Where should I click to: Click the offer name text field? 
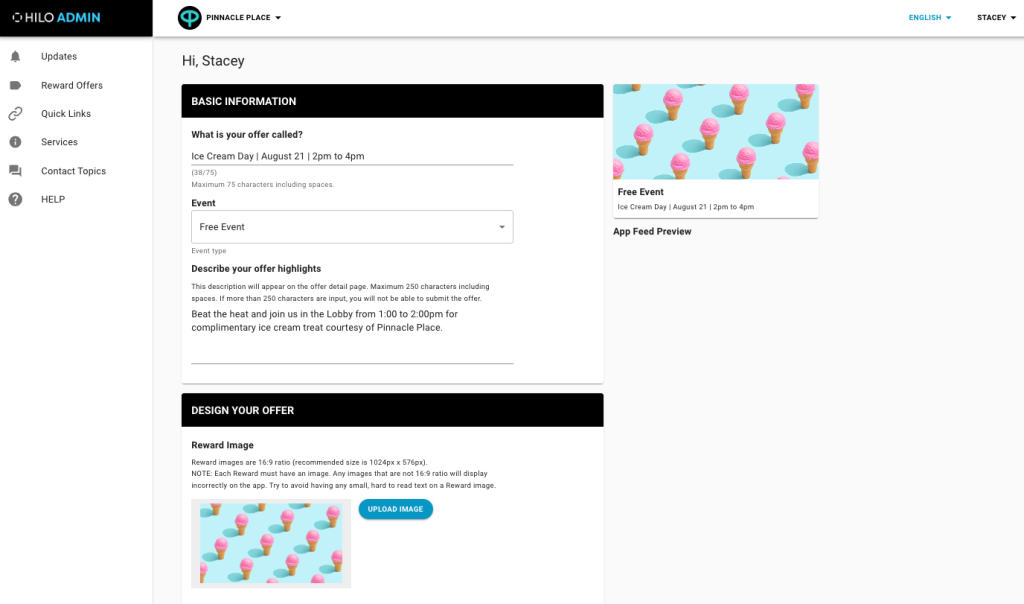[352, 156]
